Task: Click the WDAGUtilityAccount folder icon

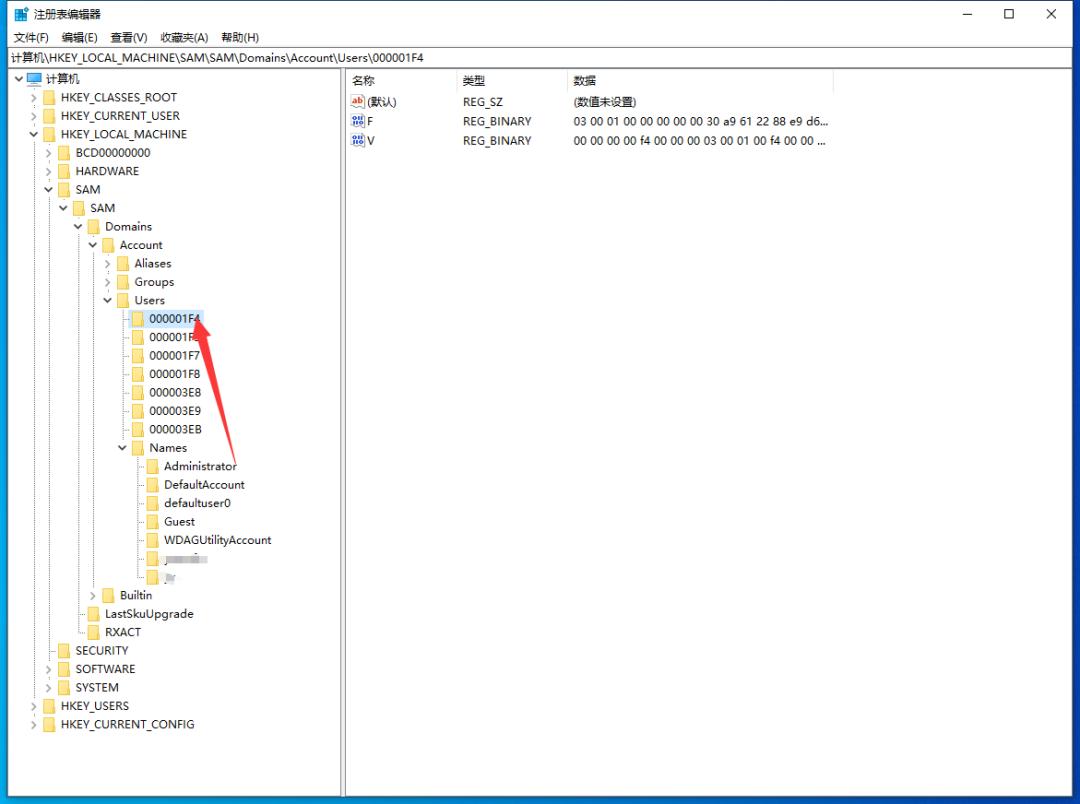Action: tap(153, 541)
